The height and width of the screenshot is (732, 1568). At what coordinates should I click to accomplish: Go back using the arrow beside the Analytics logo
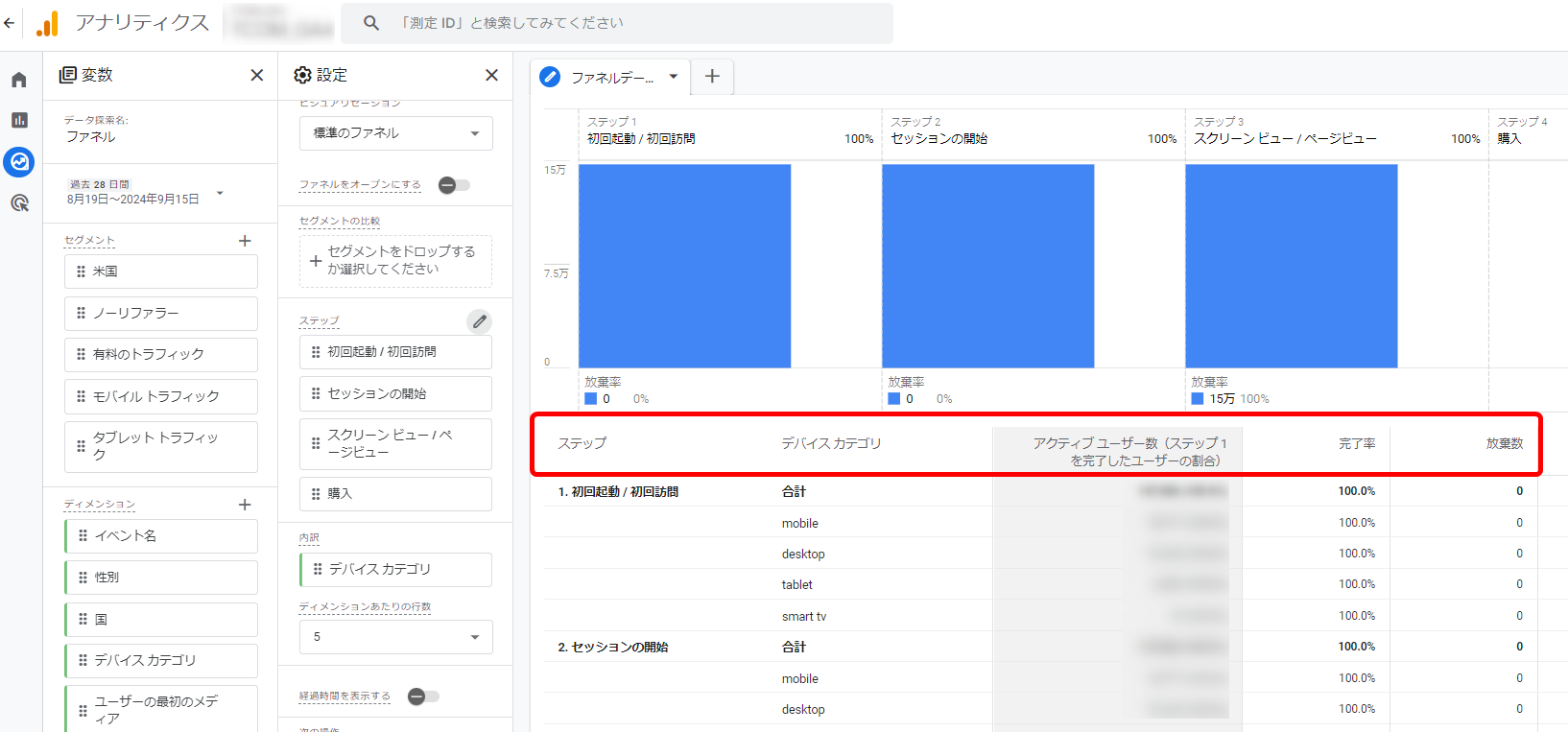tap(10, 23)
